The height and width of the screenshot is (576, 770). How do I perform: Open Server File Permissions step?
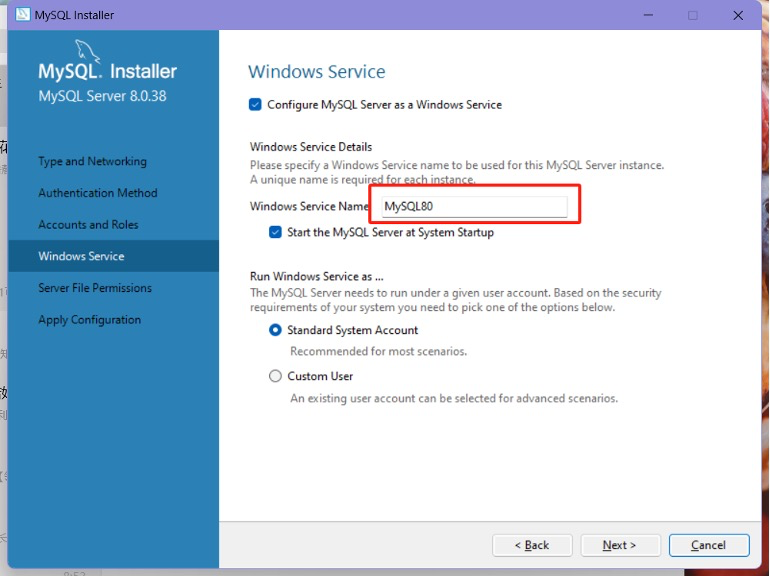click(x=95, y=288)
